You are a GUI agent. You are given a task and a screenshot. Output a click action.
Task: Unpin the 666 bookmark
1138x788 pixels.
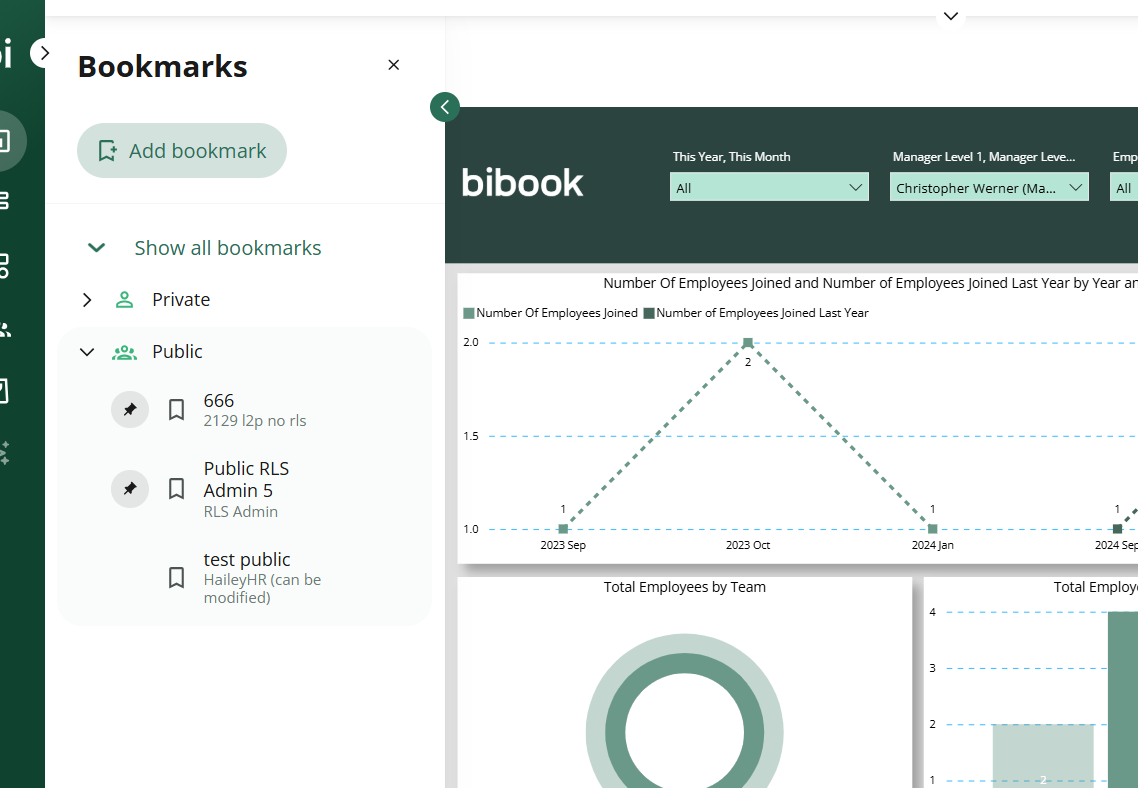130,409
